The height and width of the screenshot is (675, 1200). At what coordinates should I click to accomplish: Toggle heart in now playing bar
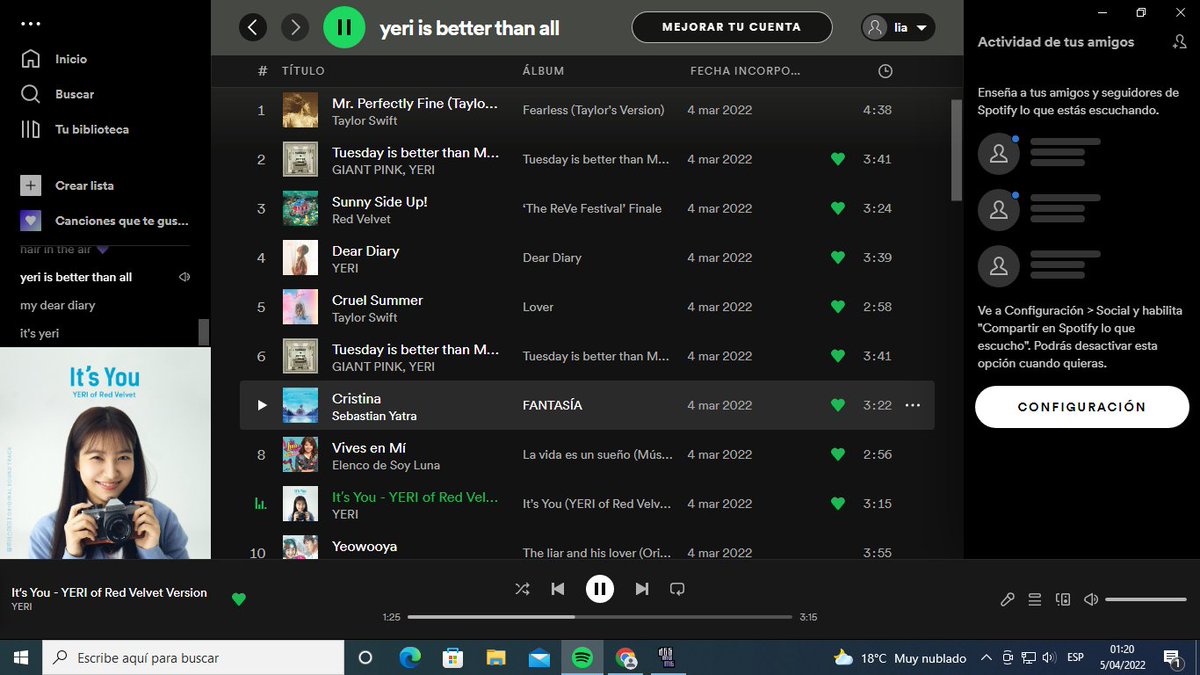coord(238,599)
